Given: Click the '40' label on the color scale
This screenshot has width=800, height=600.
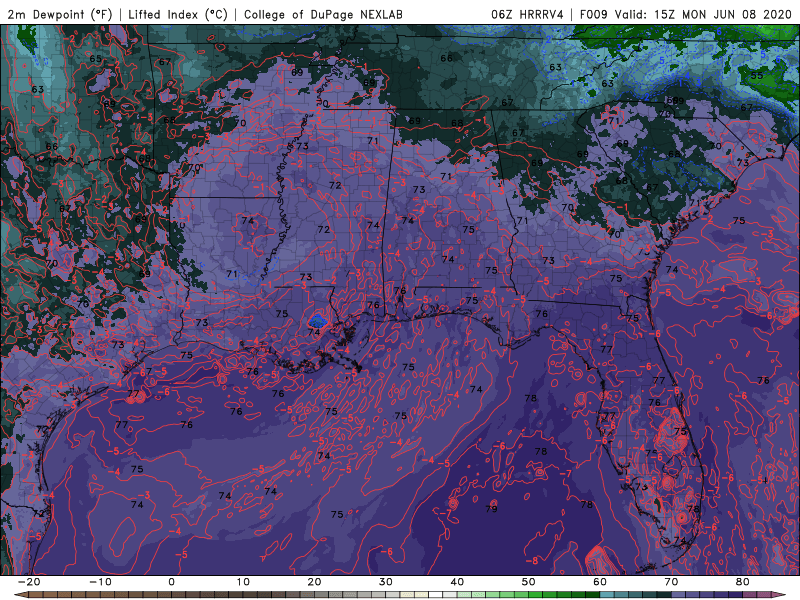Looking at the screenshot, I should (x=457, y=582).
